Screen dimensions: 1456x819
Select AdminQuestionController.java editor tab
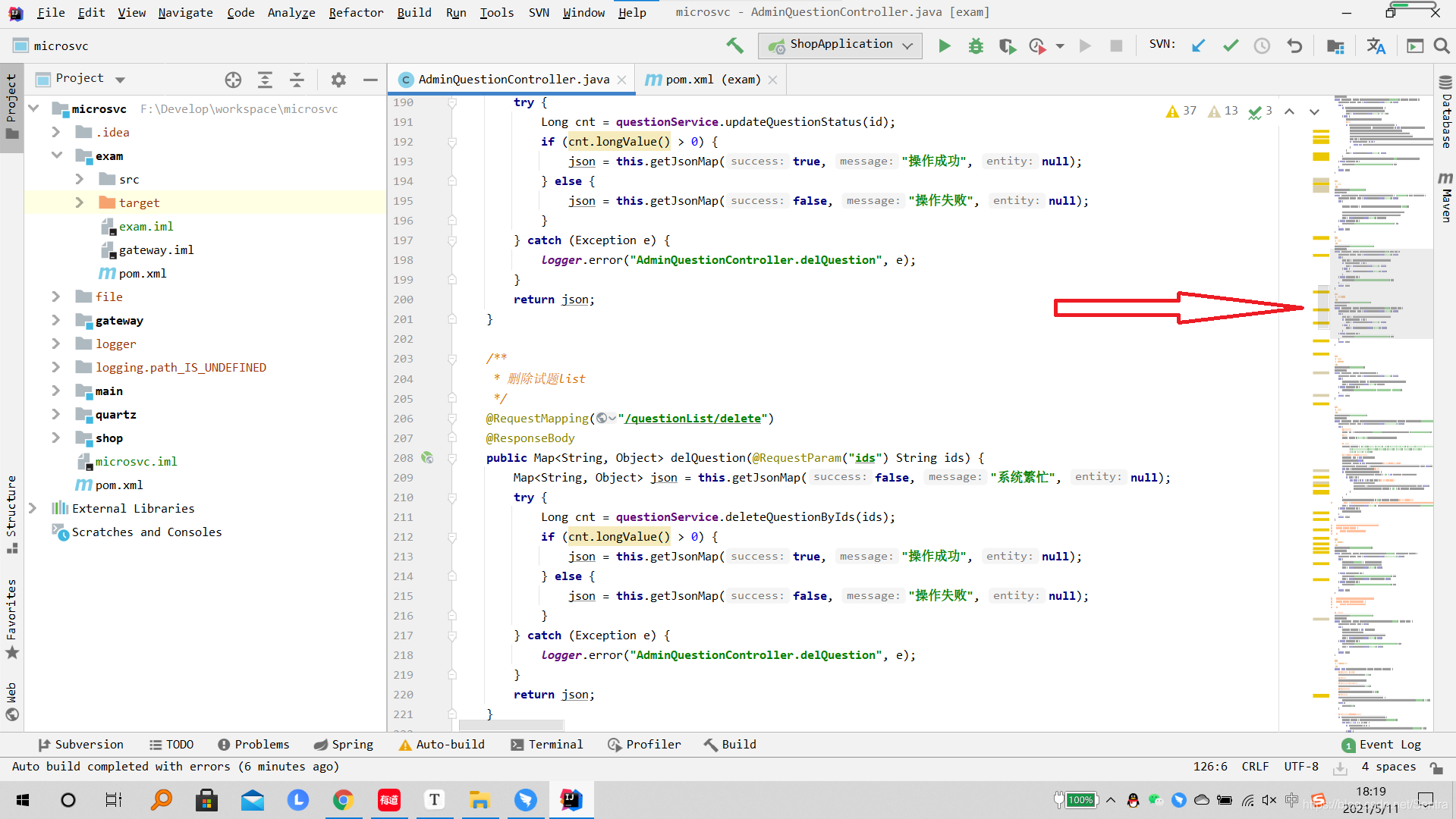click(x=514, y=79)
